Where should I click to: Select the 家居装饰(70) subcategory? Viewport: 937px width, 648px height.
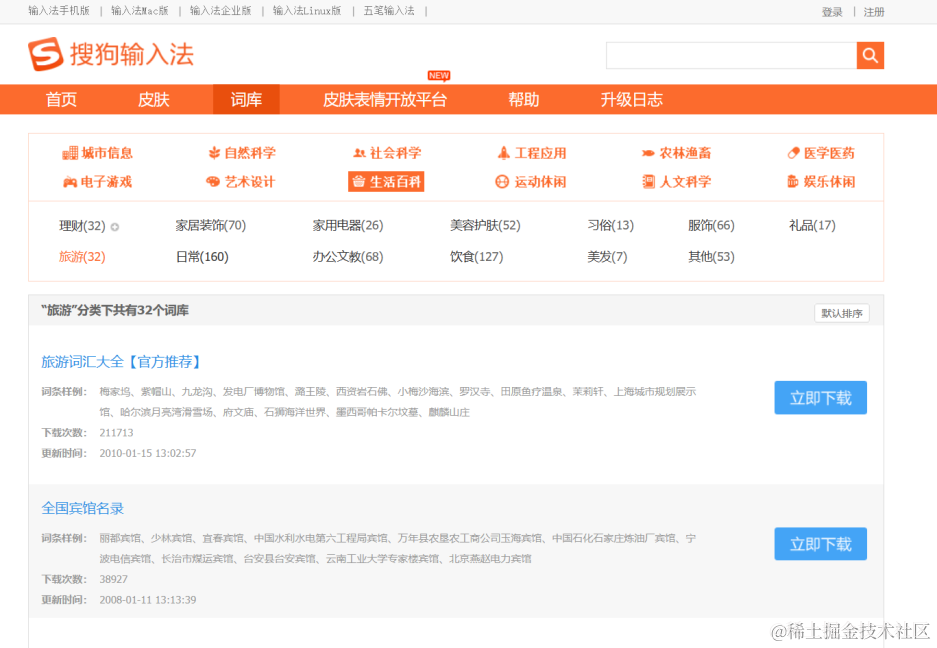[x=210, y=225]
